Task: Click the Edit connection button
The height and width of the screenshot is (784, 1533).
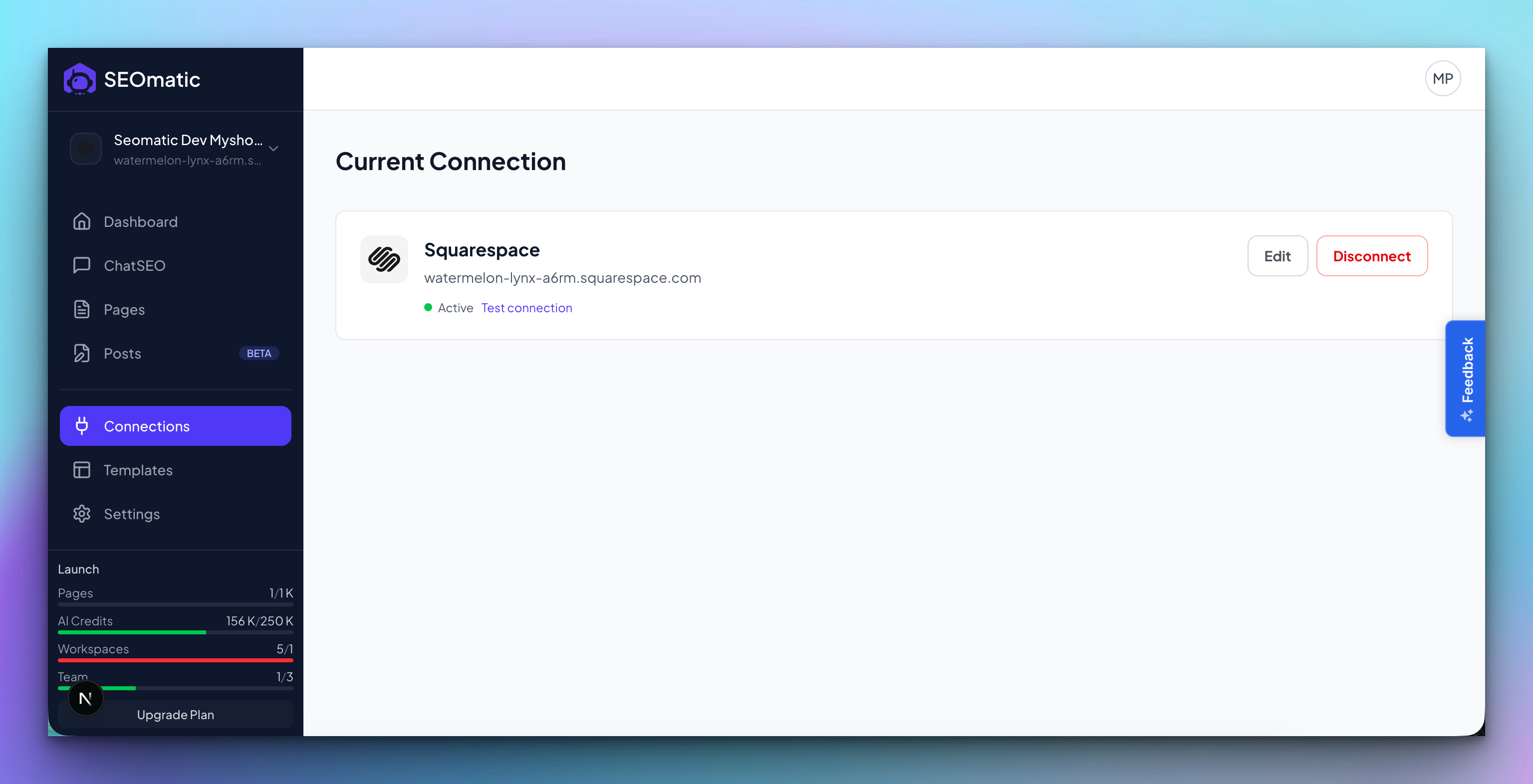Action: click(1277, 256)
